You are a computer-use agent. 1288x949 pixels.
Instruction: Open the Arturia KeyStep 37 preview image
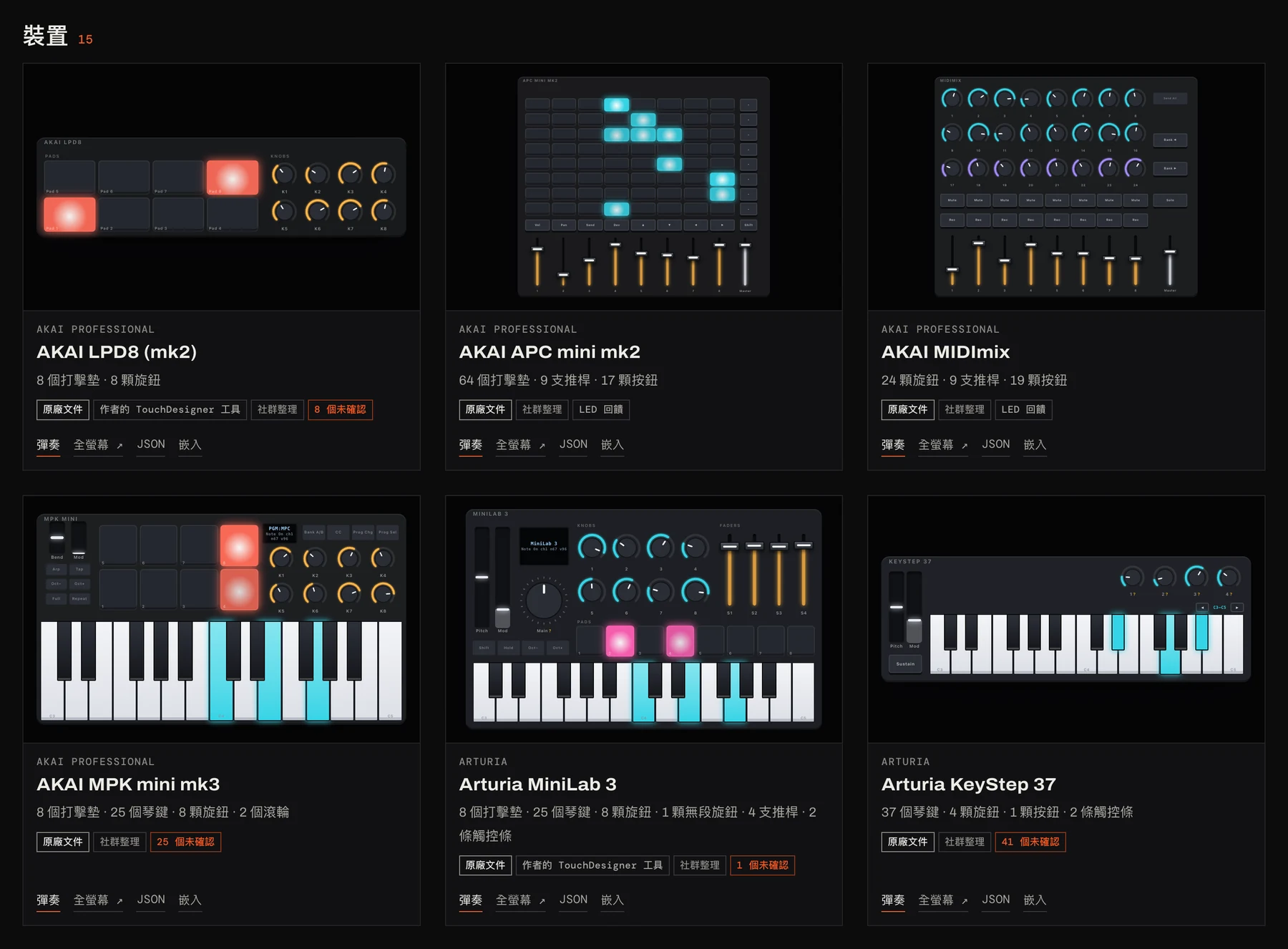point(1066,619)
